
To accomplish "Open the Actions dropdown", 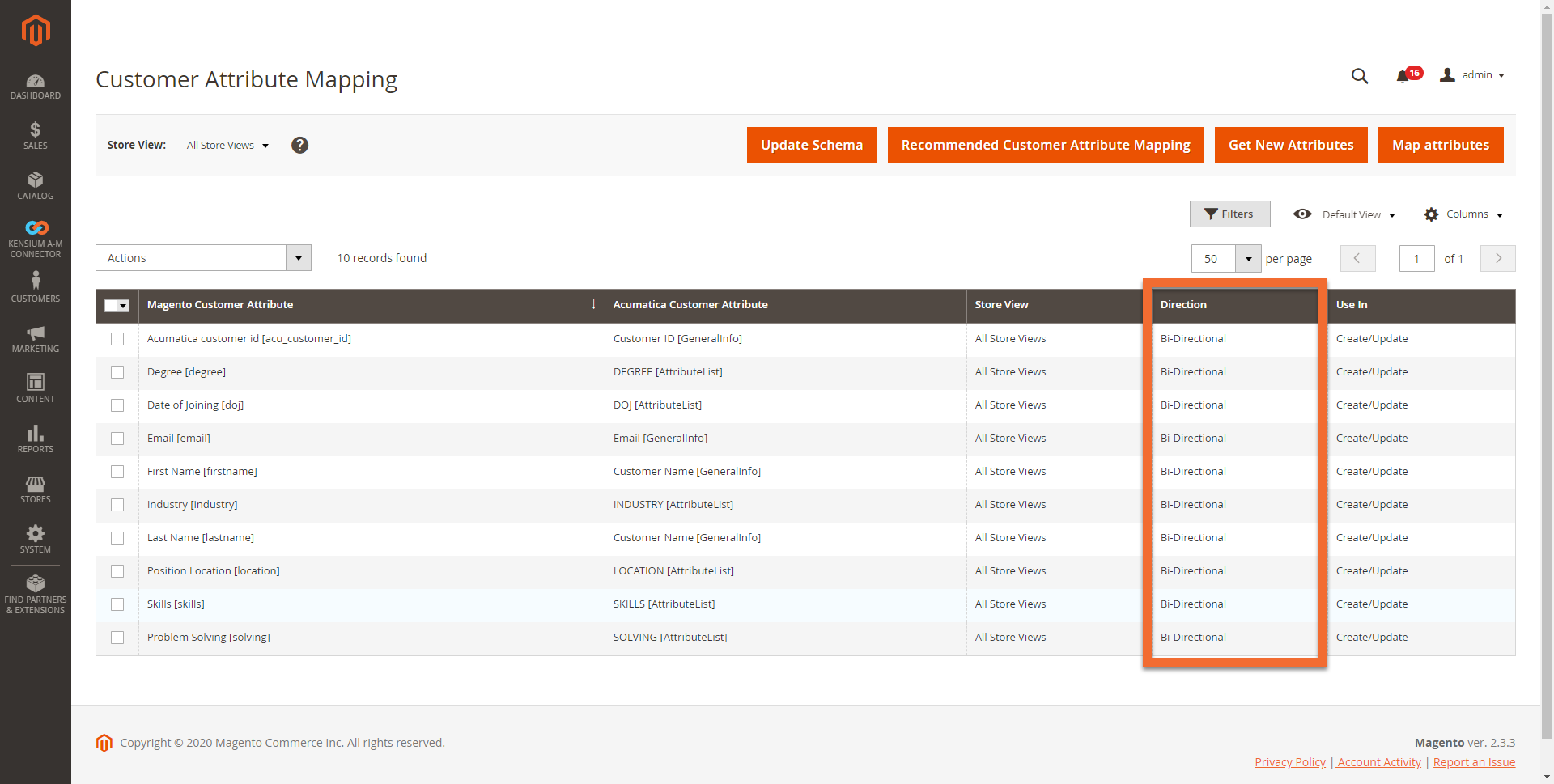I will click(x=203, y=258).
